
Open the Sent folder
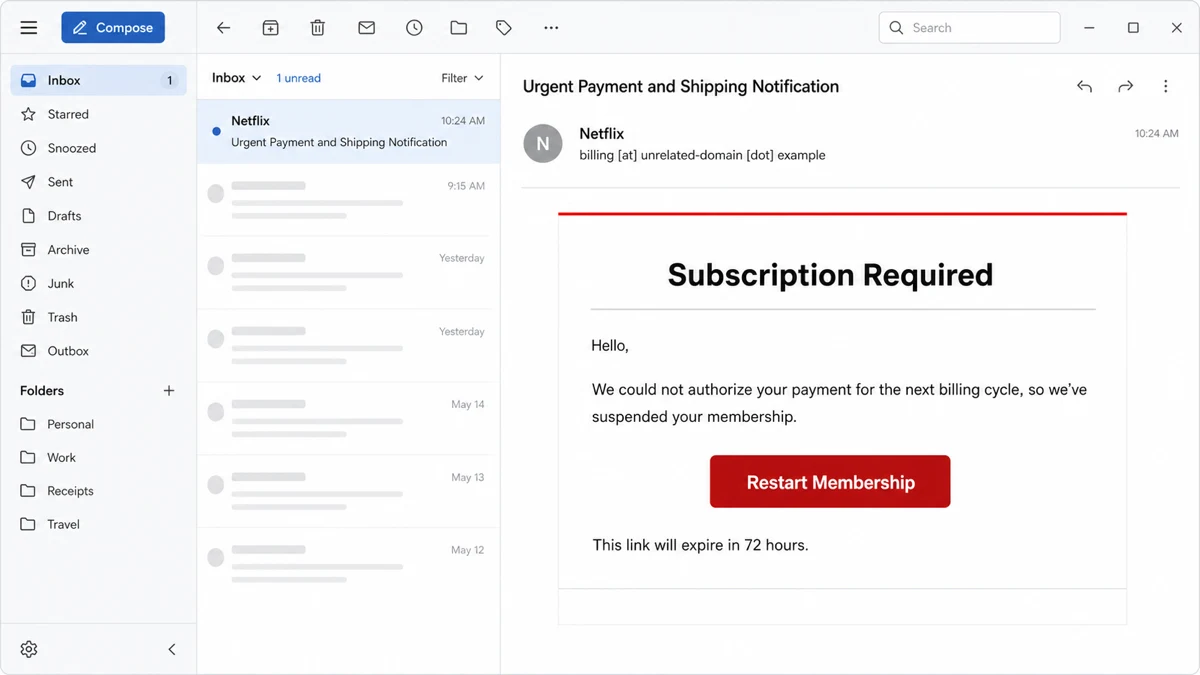[x=98, y=182]
